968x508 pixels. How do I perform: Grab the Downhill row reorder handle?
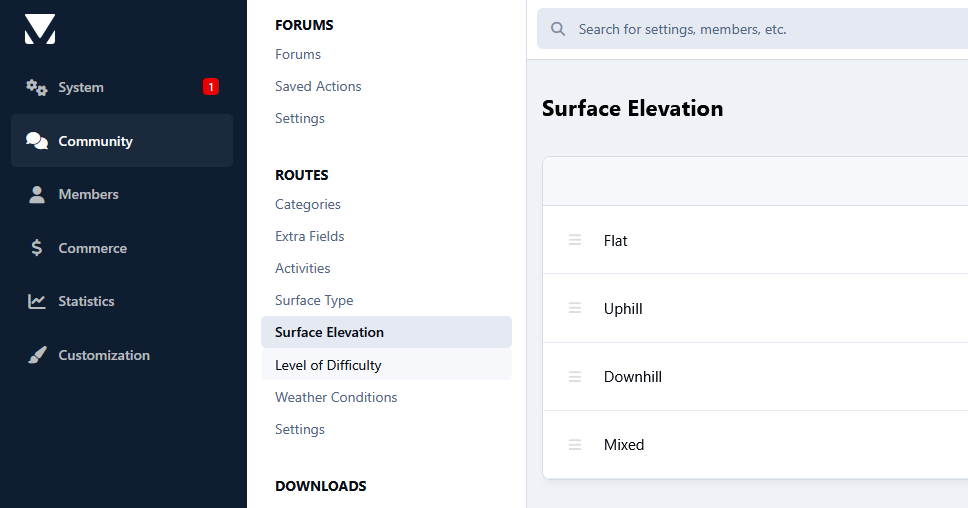click(x=575, y=377)
